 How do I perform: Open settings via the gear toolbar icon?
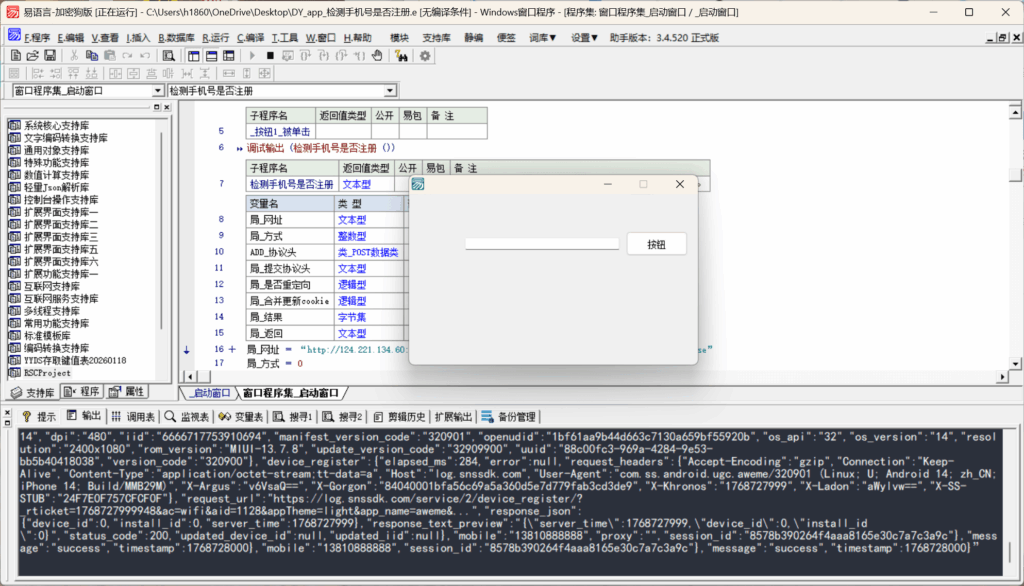pos(425,55)
